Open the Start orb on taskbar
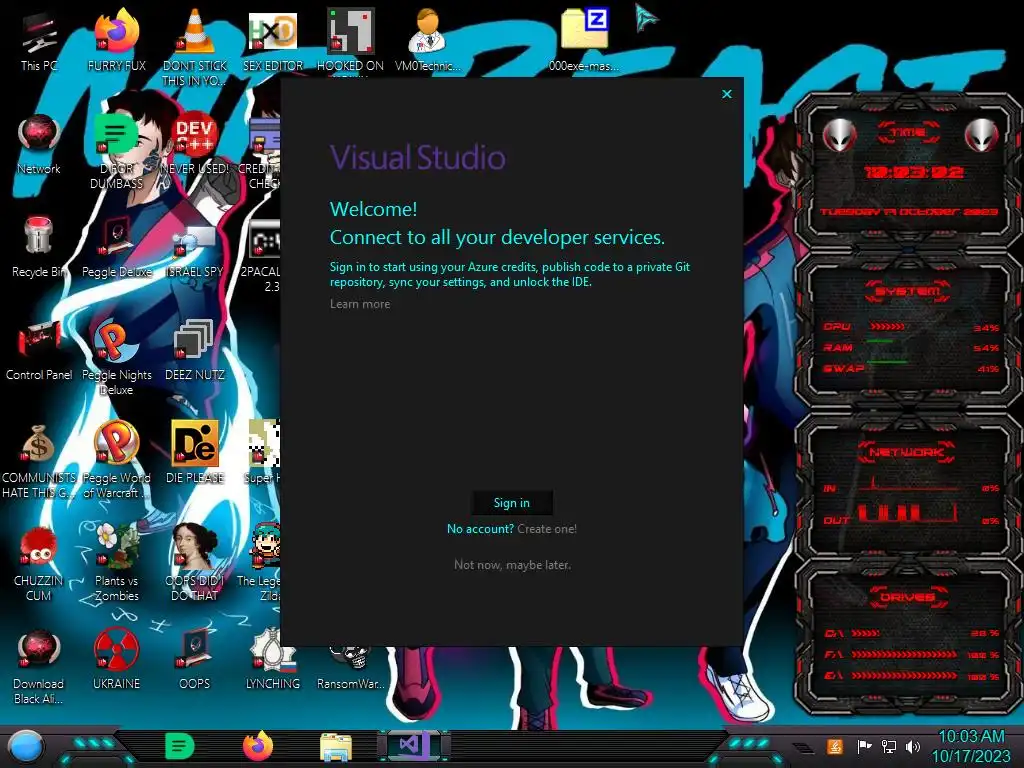The image size is (1024, 768). coord(26,747)
